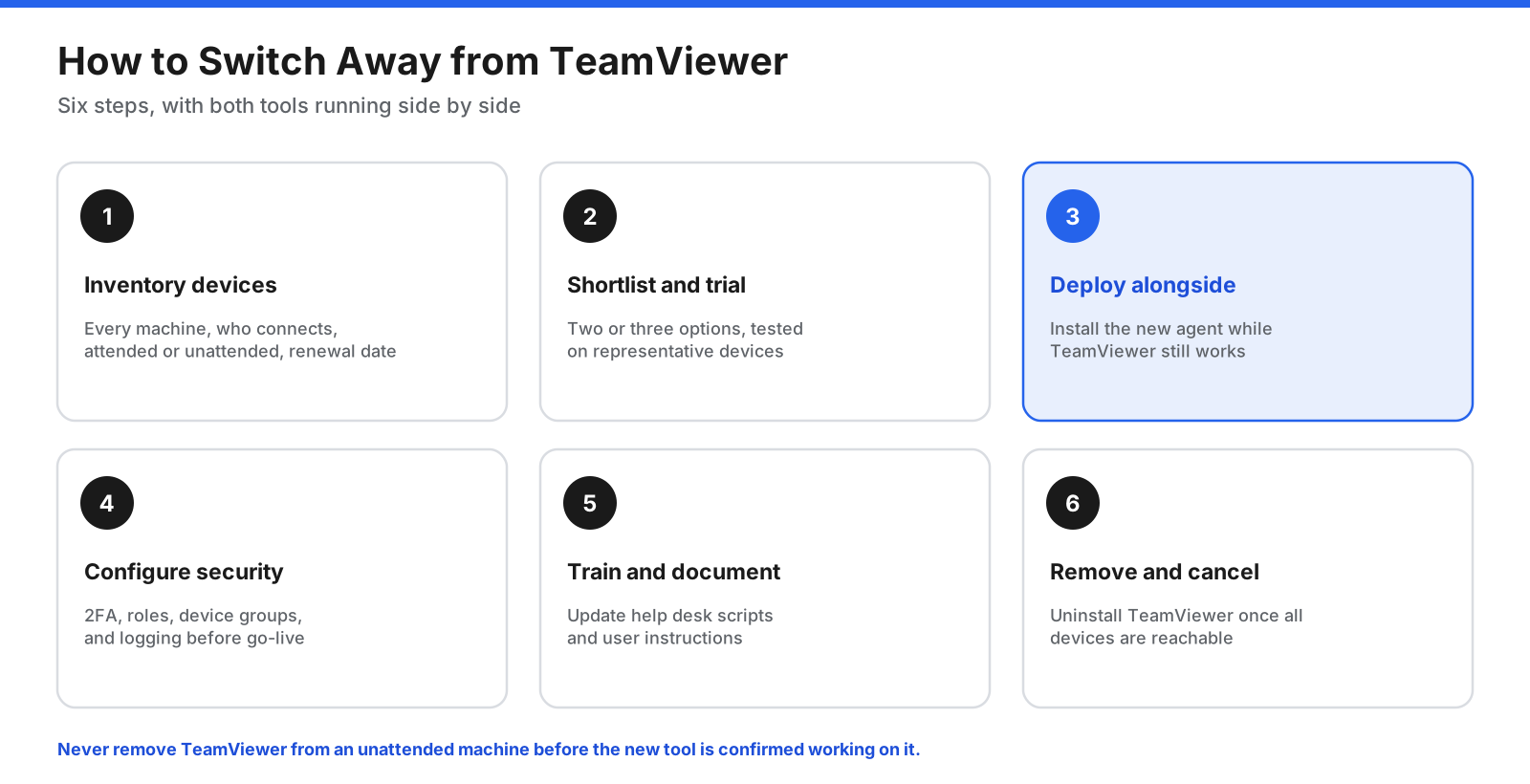Click 'Install the new agent while' description
This screenshot has height=784, width=1530.
coord(1161,340)
